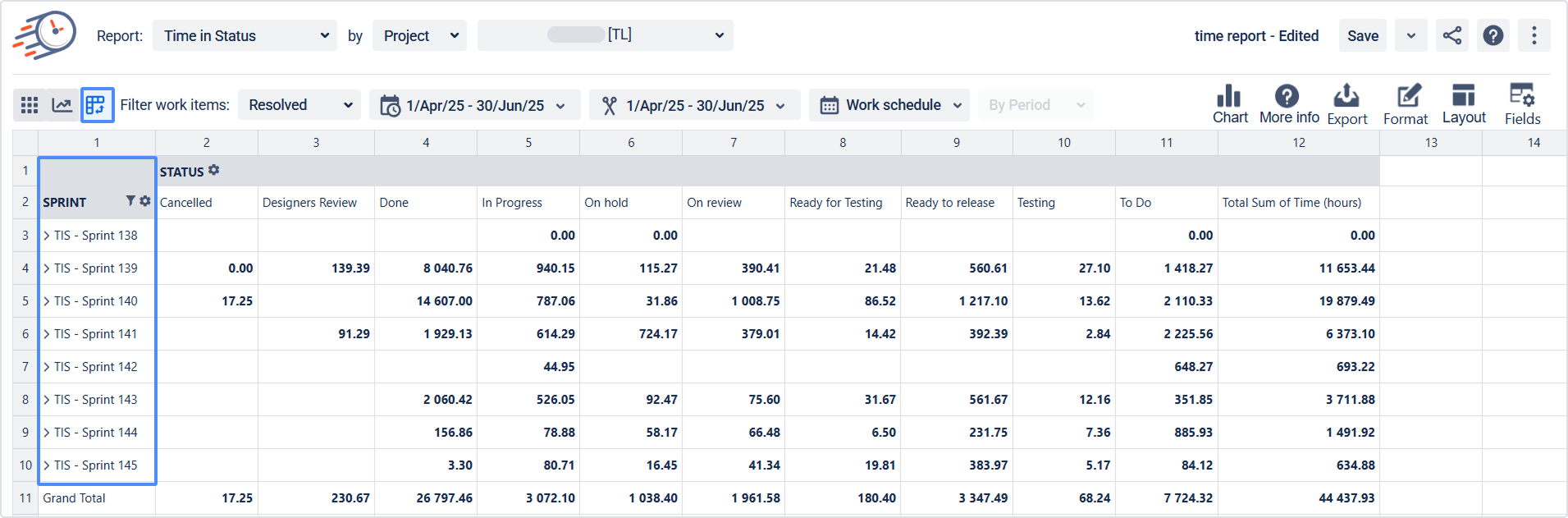Open the dropdown arrow beside Save

click(1411, 35)
